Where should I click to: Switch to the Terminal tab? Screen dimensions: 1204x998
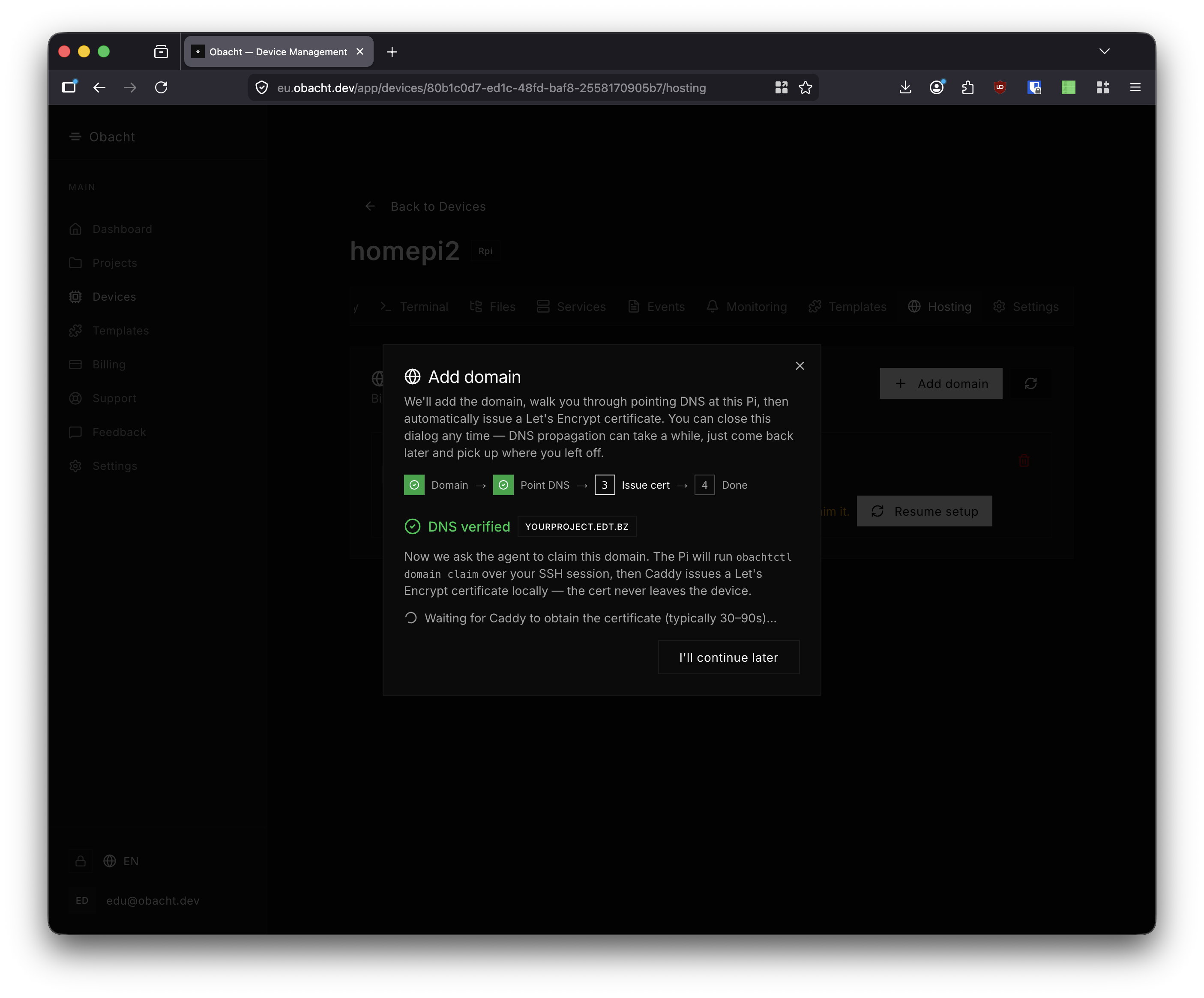414,307
